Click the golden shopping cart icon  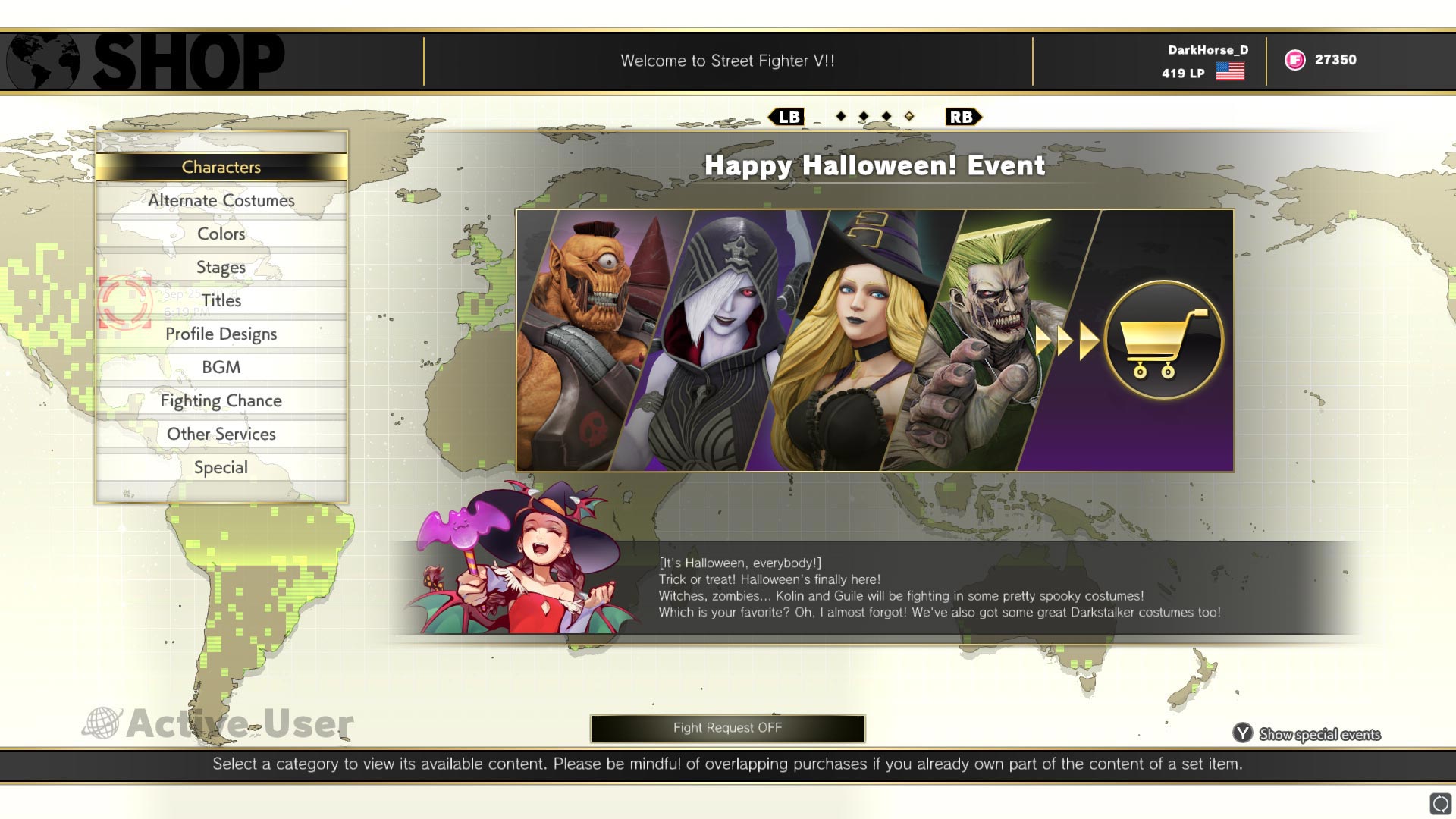click(1163, 340)
